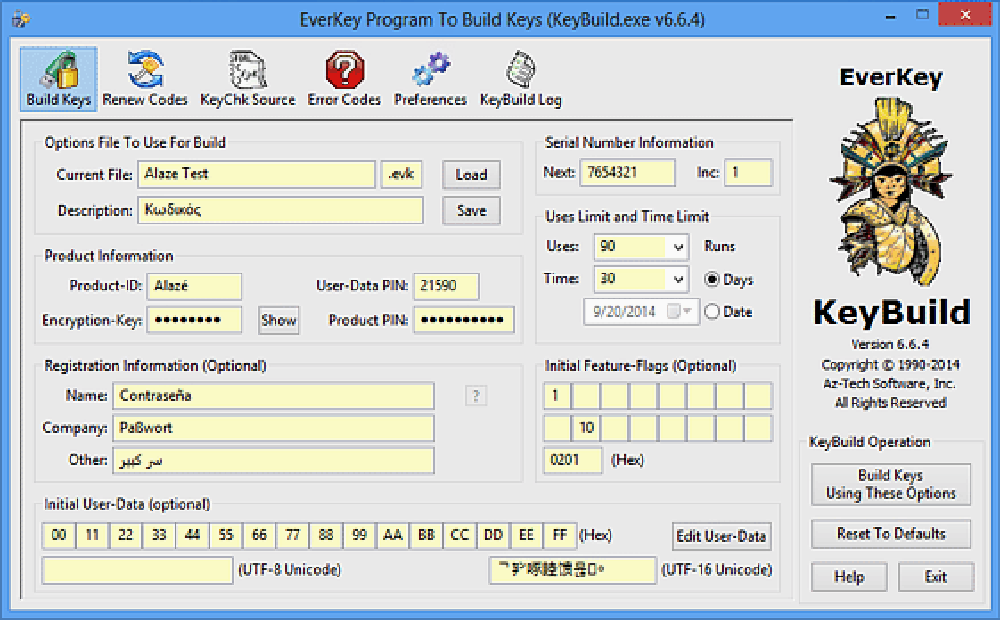Click the Load button
This screenshot has width=1000, height=620.
coord(471,175)
